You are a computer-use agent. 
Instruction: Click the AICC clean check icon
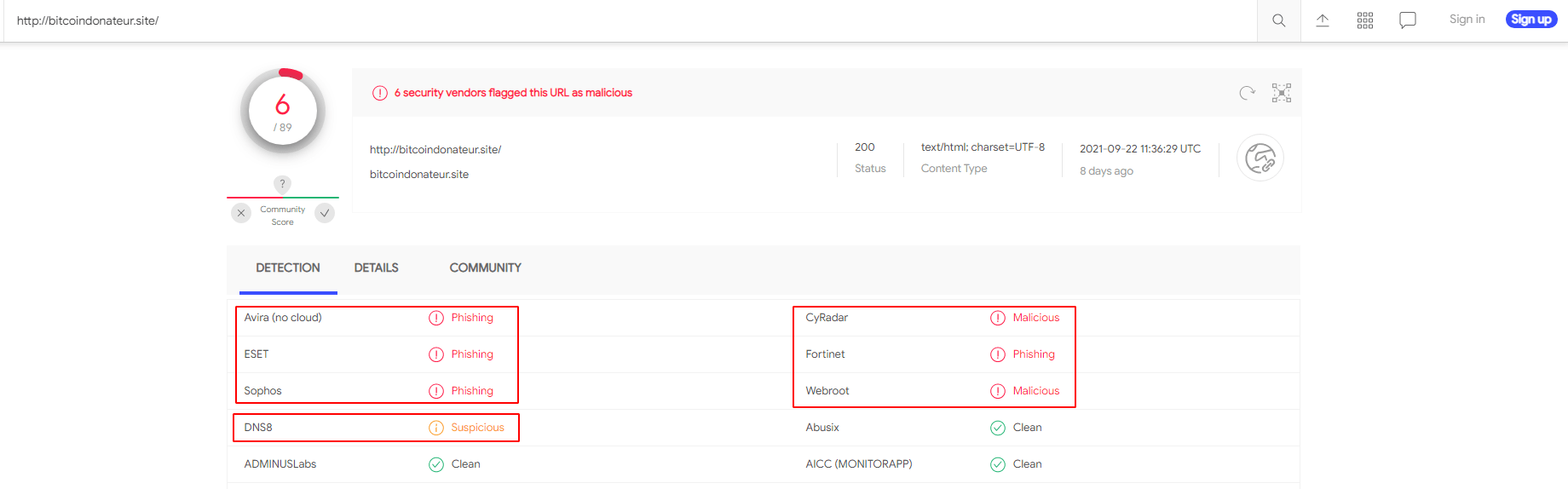click(x=998, y=464)
